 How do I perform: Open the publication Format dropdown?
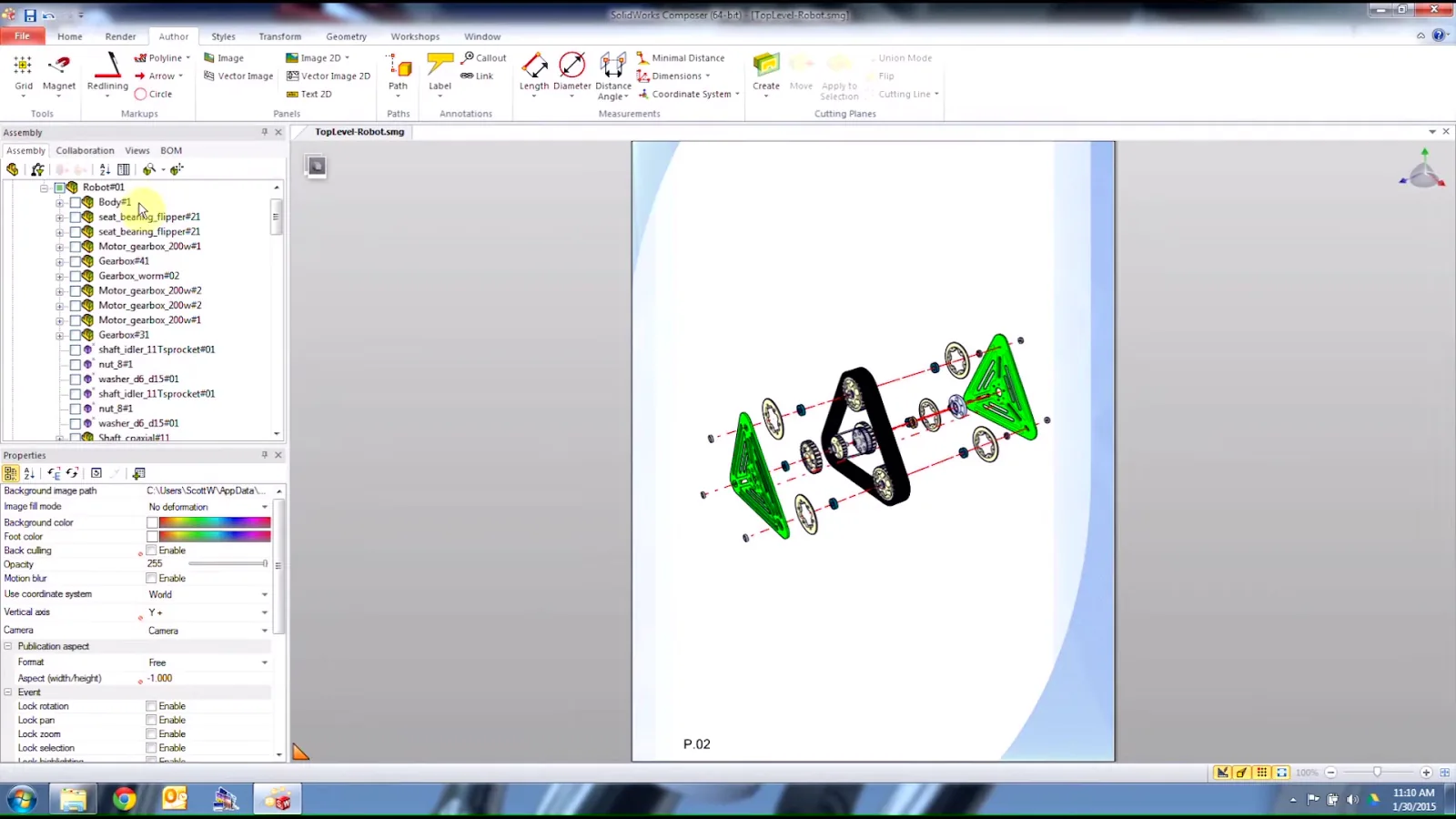pos(265,662)
